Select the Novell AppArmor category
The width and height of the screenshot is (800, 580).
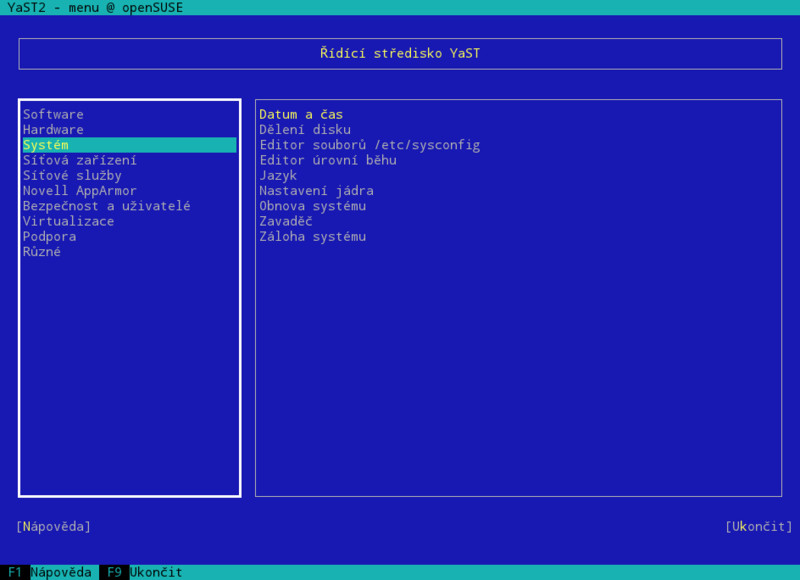(80, 191)
